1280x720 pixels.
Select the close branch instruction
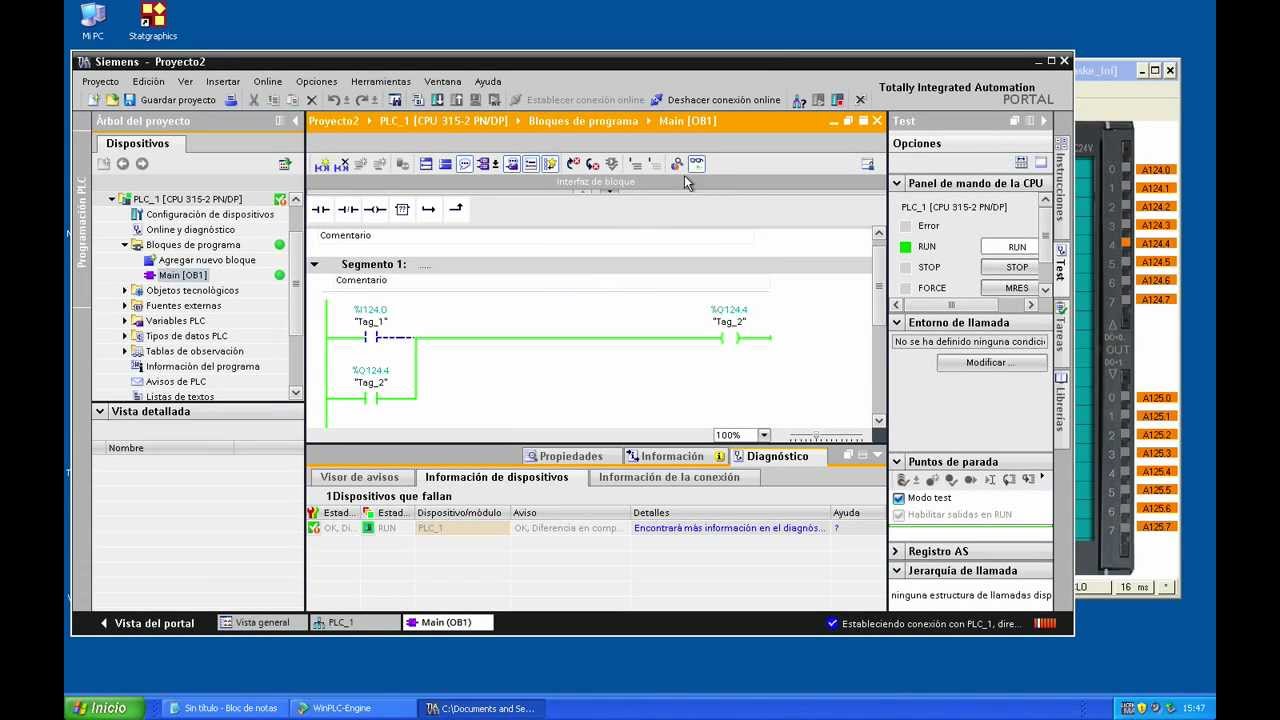pos(456,209)
